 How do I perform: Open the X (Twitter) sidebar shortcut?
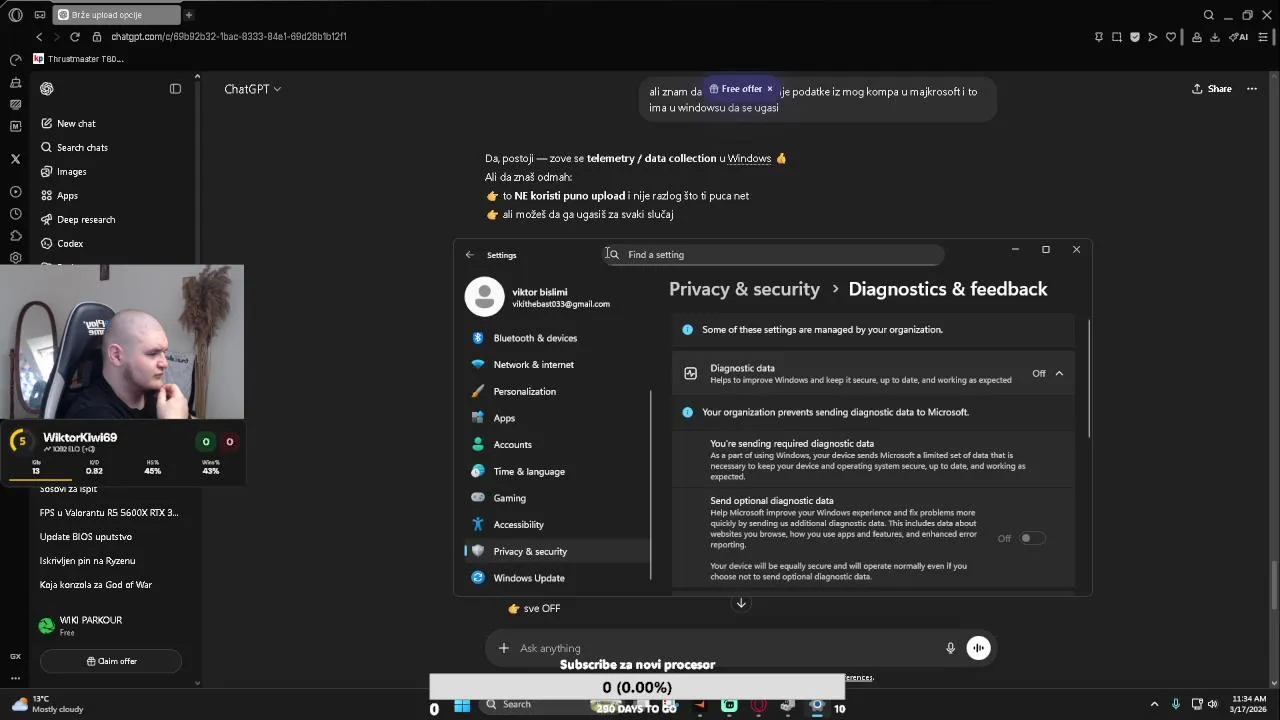[15, 159]
